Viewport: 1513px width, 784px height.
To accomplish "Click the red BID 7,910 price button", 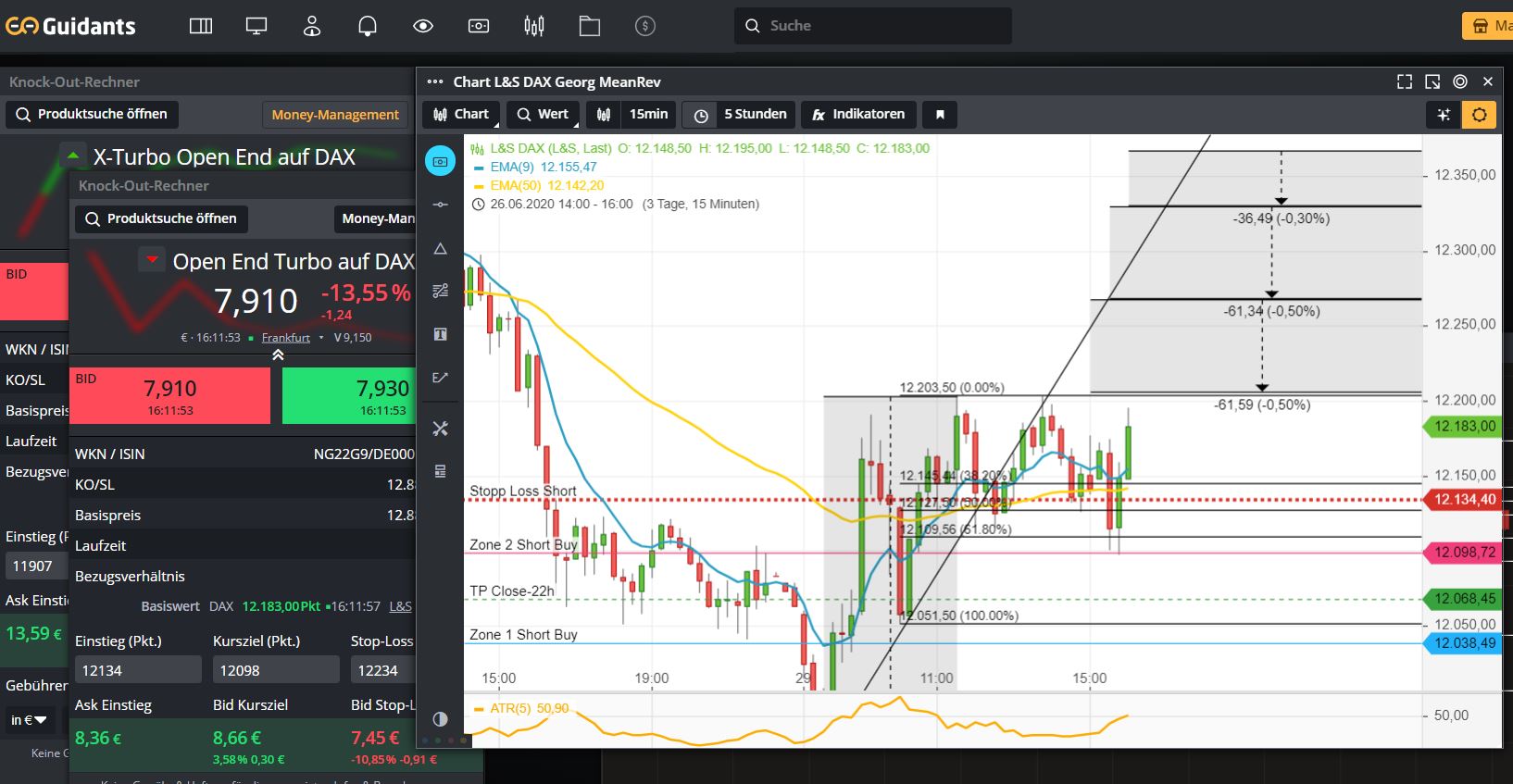I will 170,396.
